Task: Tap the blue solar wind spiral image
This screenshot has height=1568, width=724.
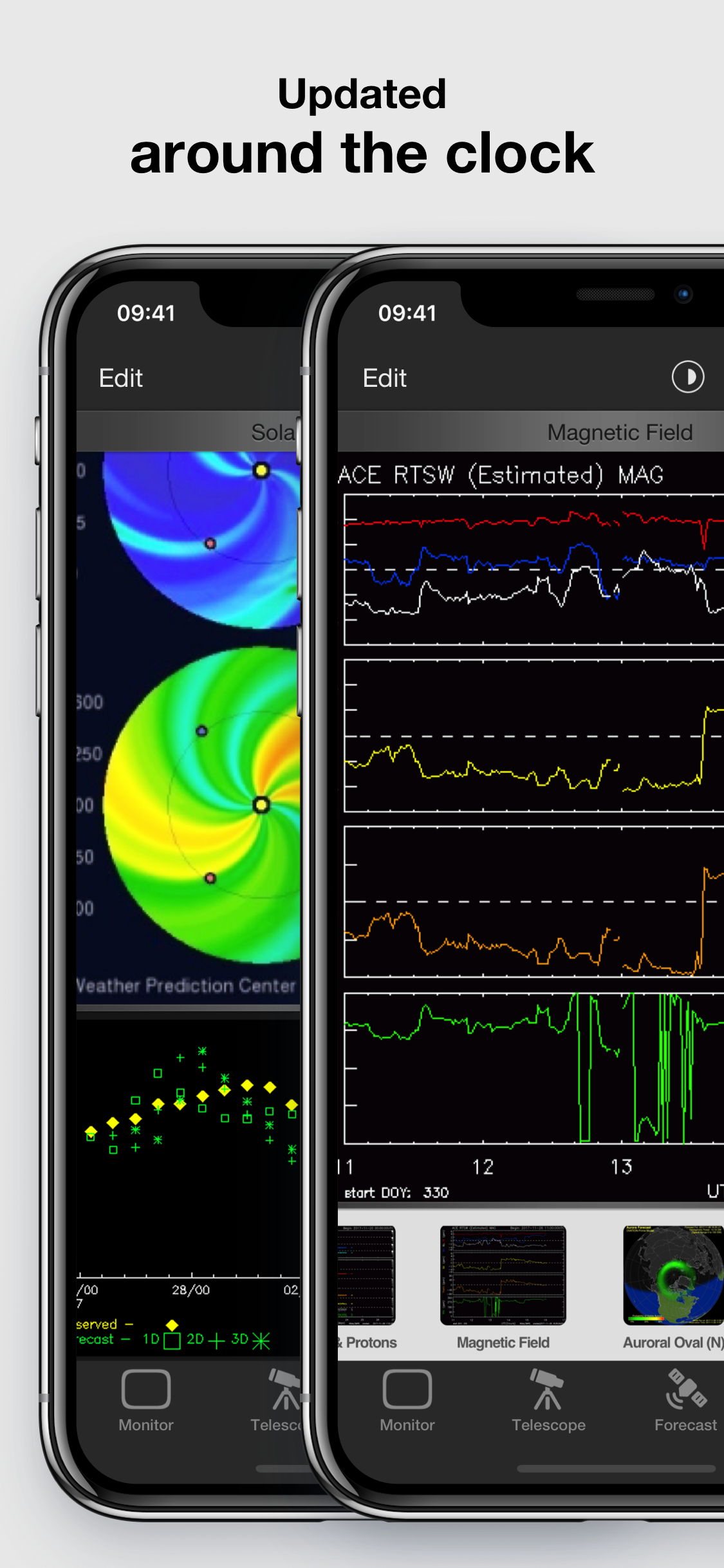Action: point(201,539)
